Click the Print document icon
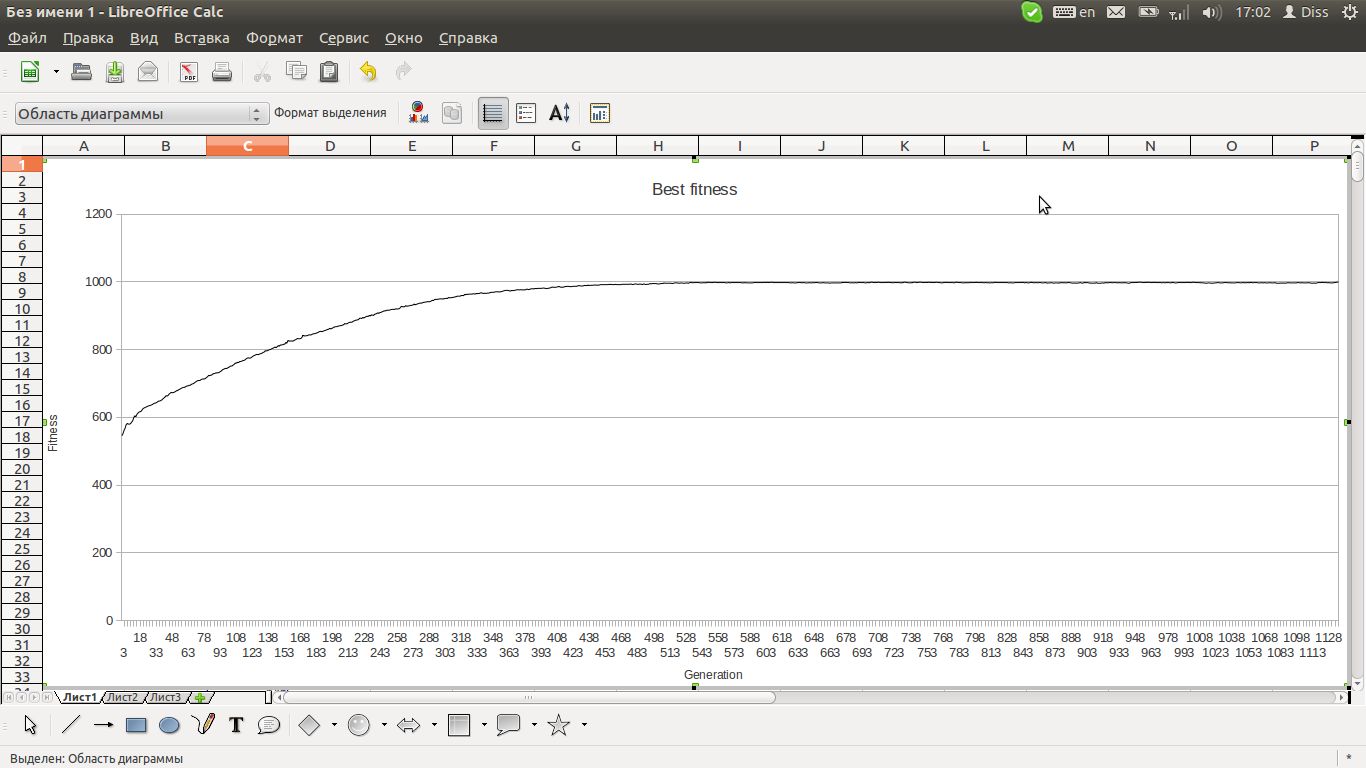Screen dimensions: 1366x768 pos(222,72)
